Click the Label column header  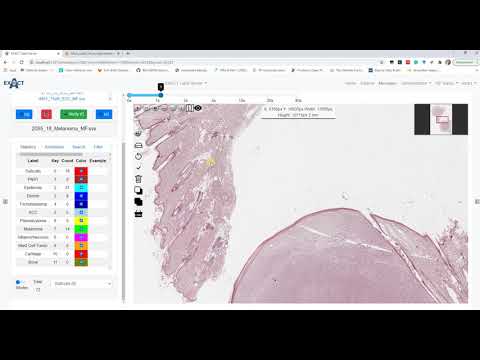pos(33,161)
